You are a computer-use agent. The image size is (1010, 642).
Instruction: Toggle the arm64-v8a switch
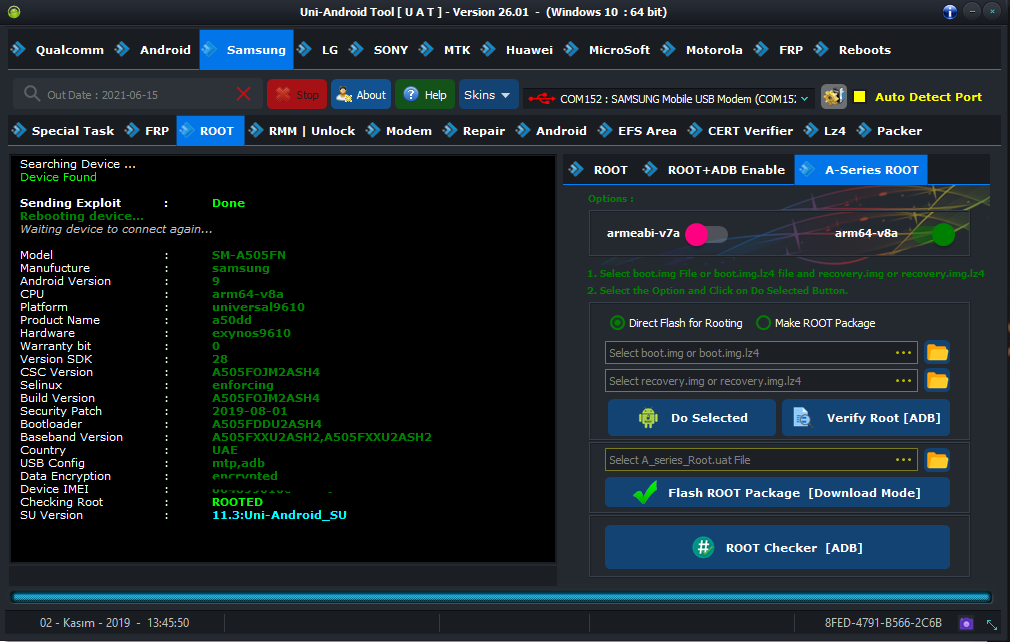[931, 234]
